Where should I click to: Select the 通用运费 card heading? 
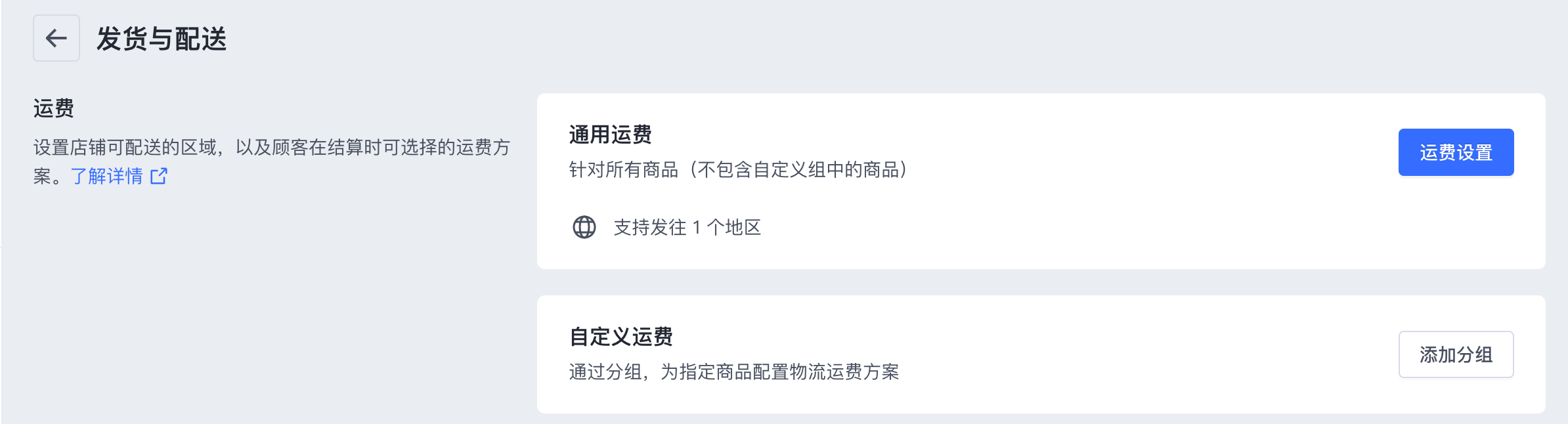pos(610,135)
